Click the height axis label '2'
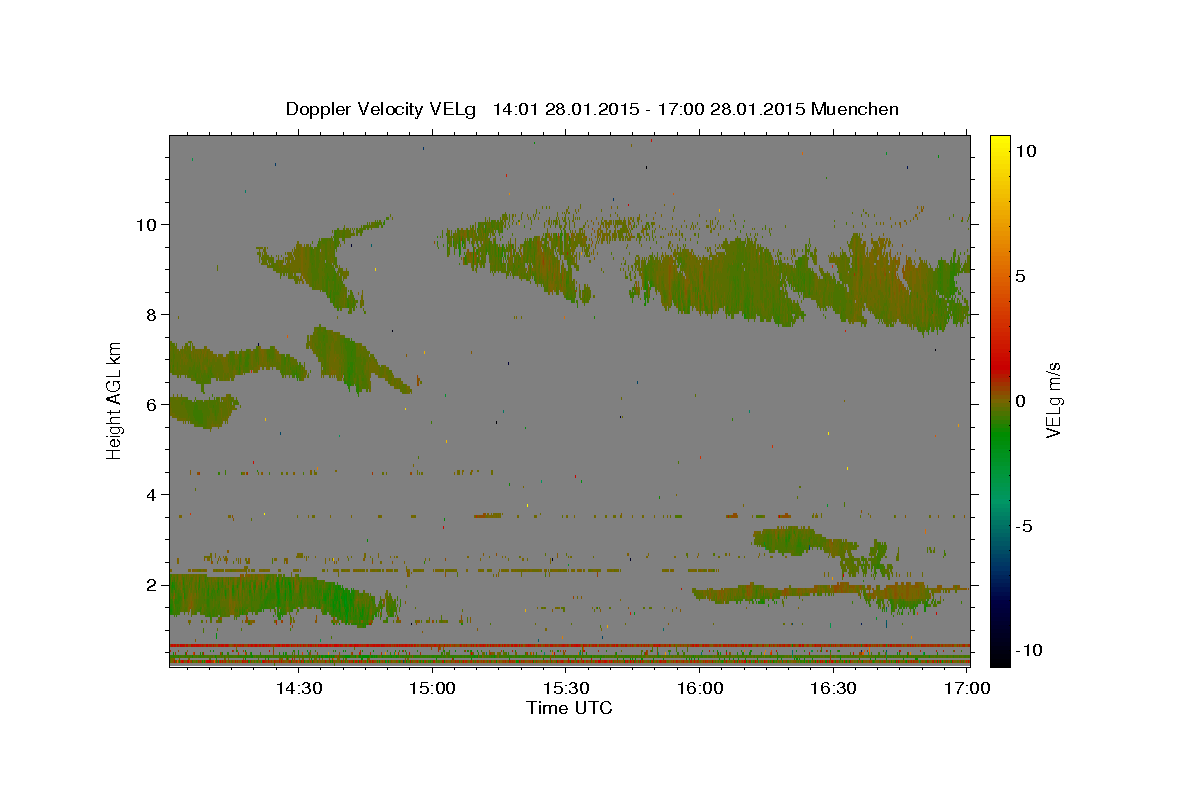Screen dimensions: 1200x800 click(x=150, y=584)
